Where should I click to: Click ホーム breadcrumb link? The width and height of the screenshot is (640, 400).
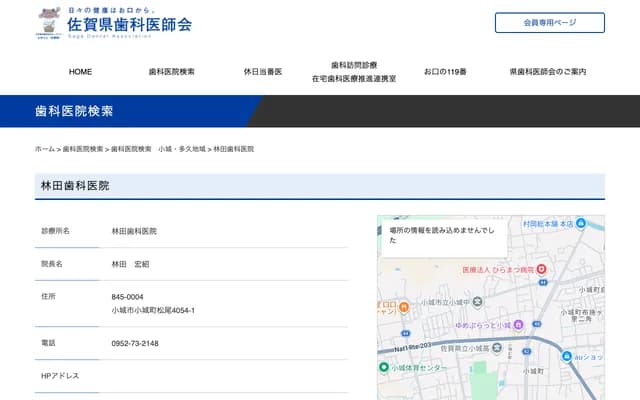point(44,149)
